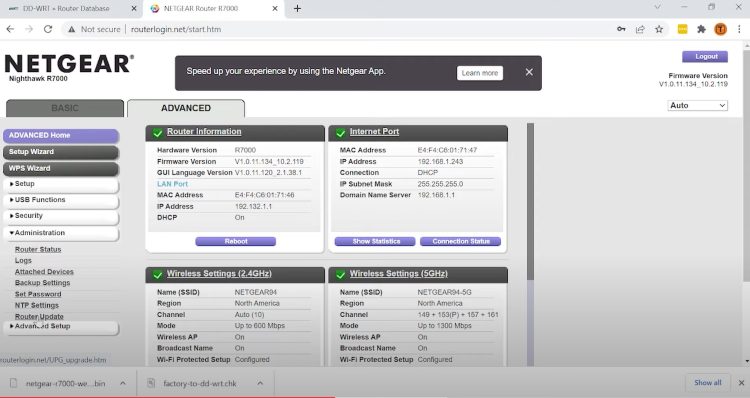Open Chrome three-dot menu
Screen dimensions: 750x398
pos(740,29)
